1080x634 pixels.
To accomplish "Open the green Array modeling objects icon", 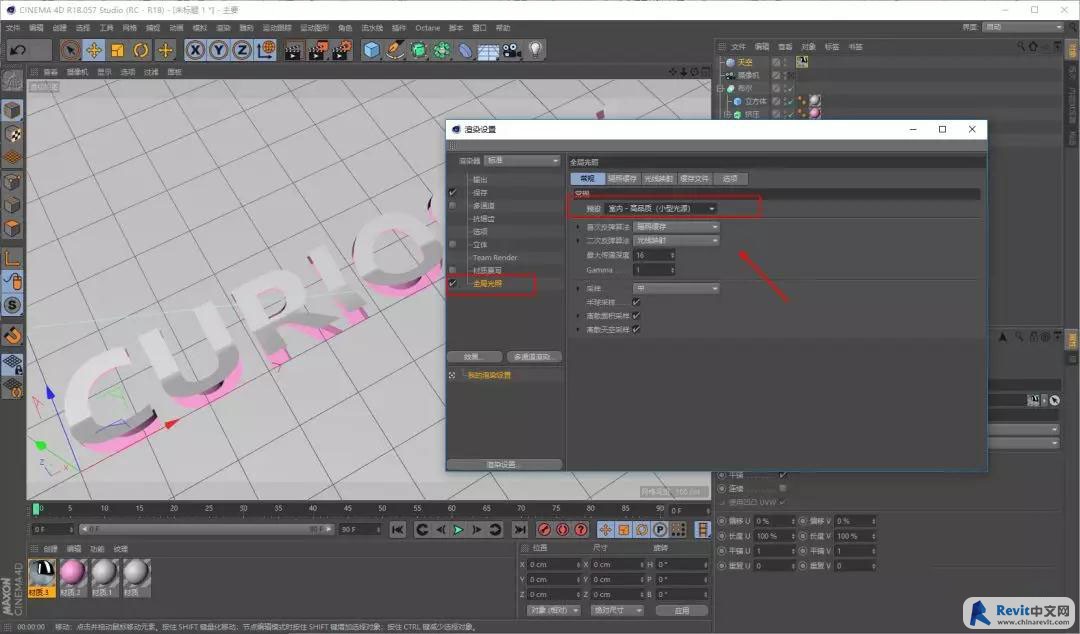I will coord(442,50).
